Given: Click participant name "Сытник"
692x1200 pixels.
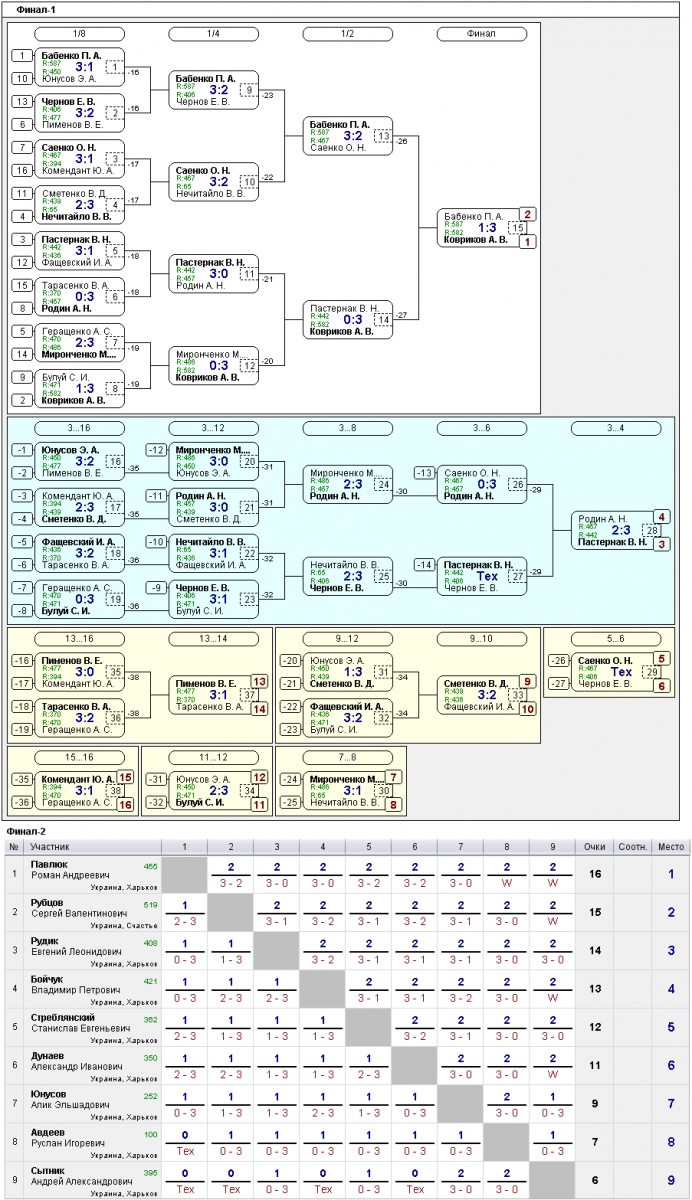Looking at the screenshot, I should 48,1169.
